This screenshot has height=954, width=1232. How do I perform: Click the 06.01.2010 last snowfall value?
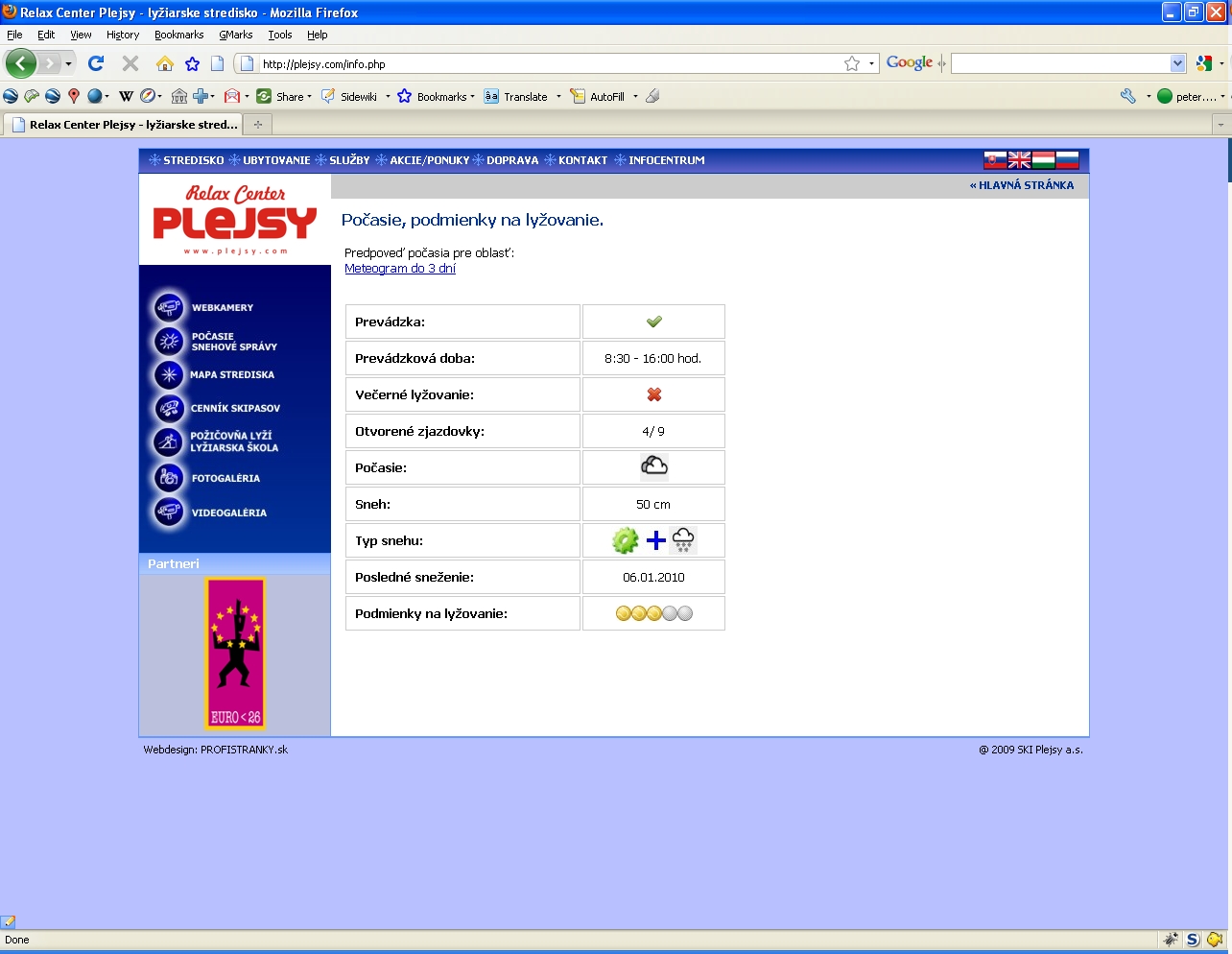pyautogui.click(x=653, y=578)
